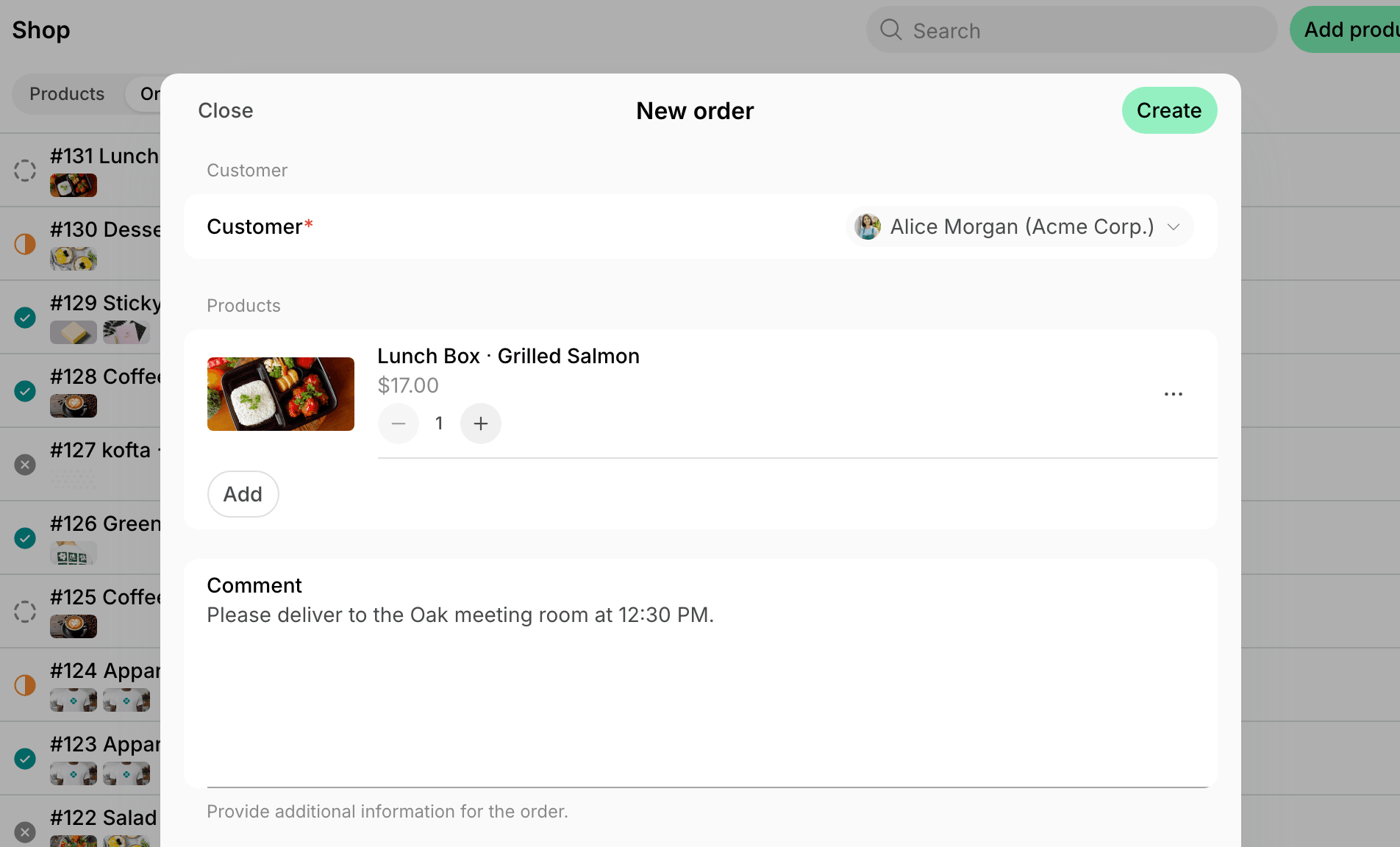Click the pending status icon for order #125
The width and height of the screenshot is (1400, 847).
(25, 612)
